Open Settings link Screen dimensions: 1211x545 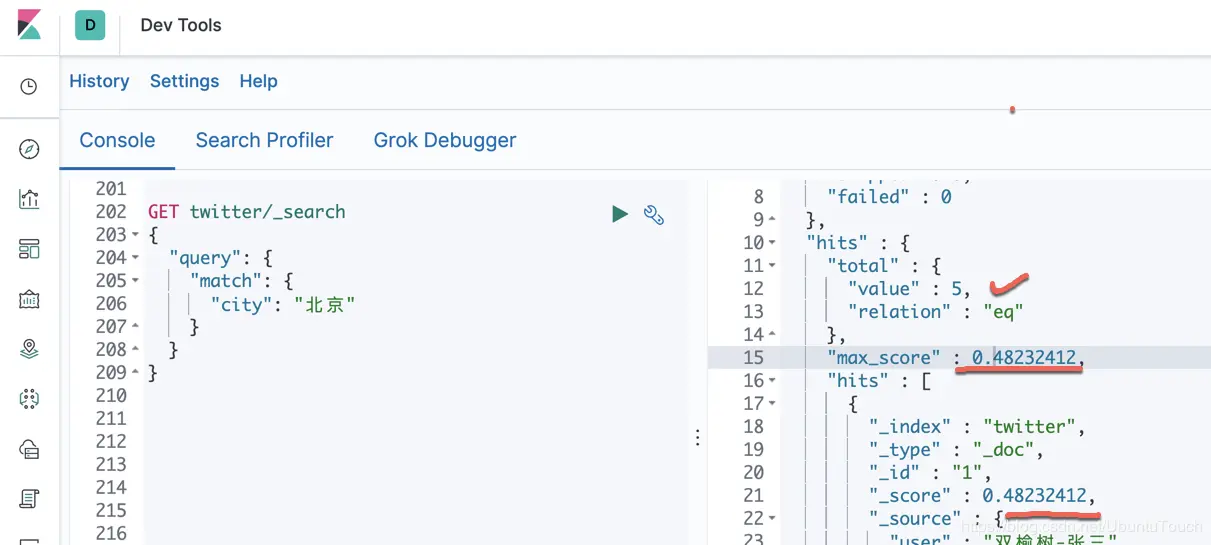tap(184, 81)
